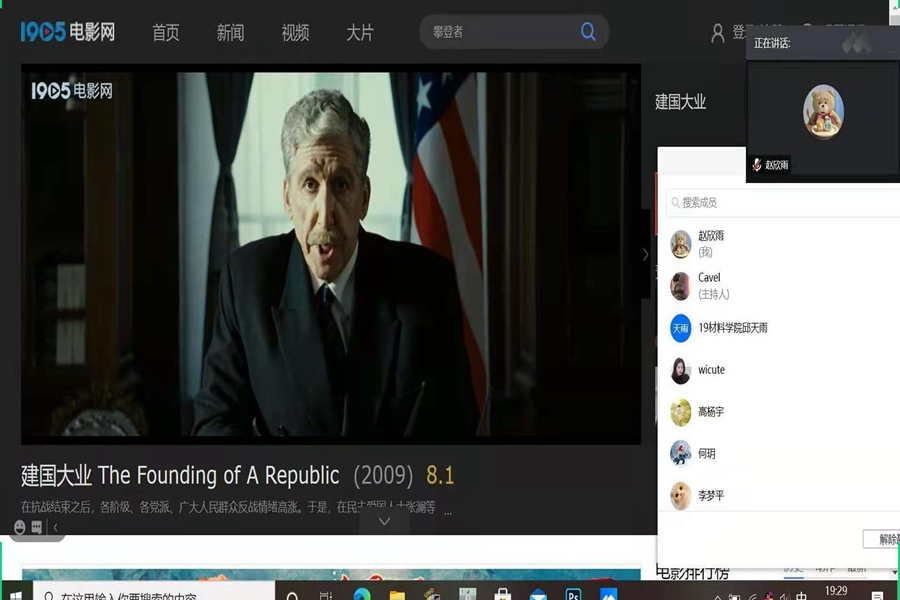Open Microsoft Edge from the taskbar
900x600 pixels.
point(362,595)
